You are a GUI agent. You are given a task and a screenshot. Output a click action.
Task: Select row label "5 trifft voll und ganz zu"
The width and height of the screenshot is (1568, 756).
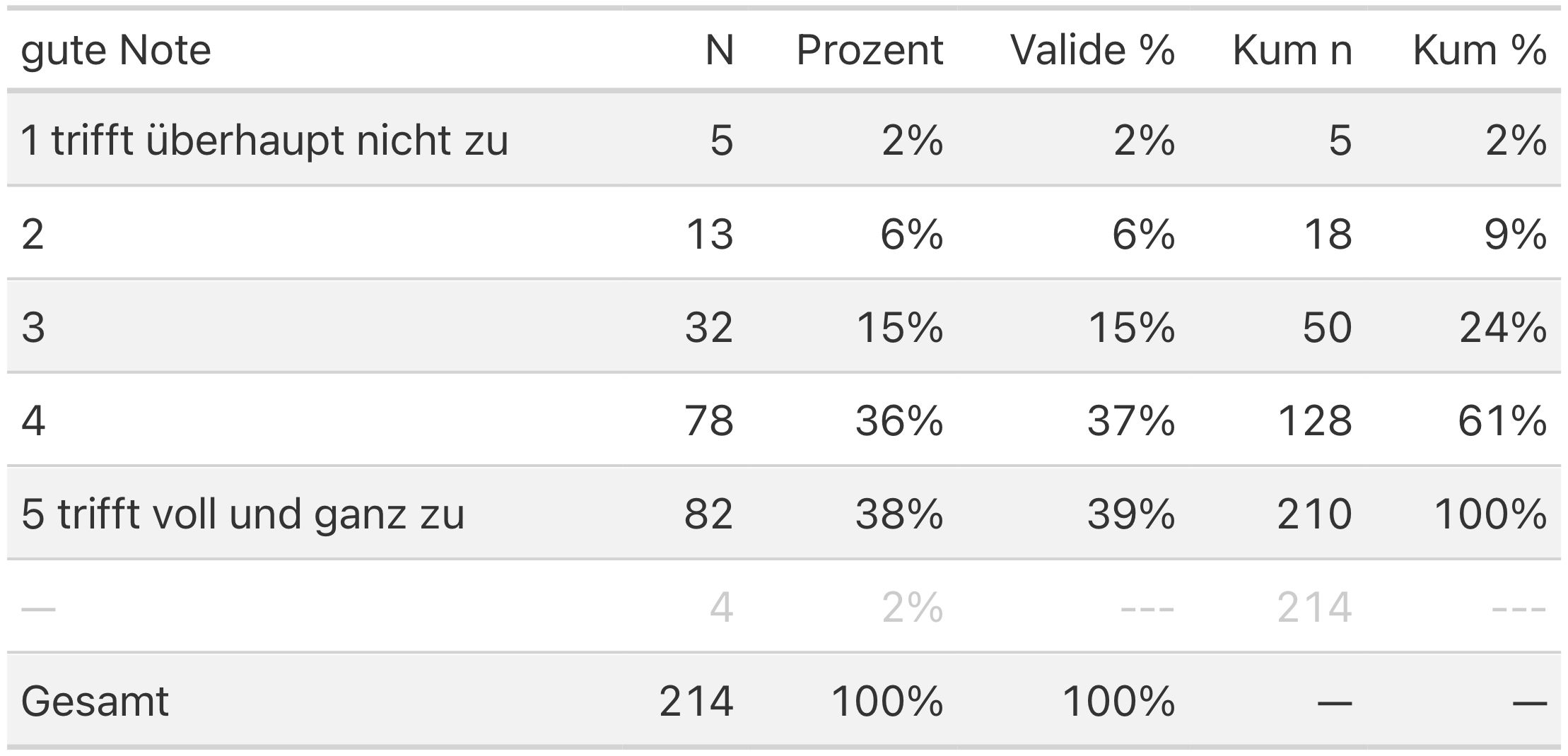point(242,514)
